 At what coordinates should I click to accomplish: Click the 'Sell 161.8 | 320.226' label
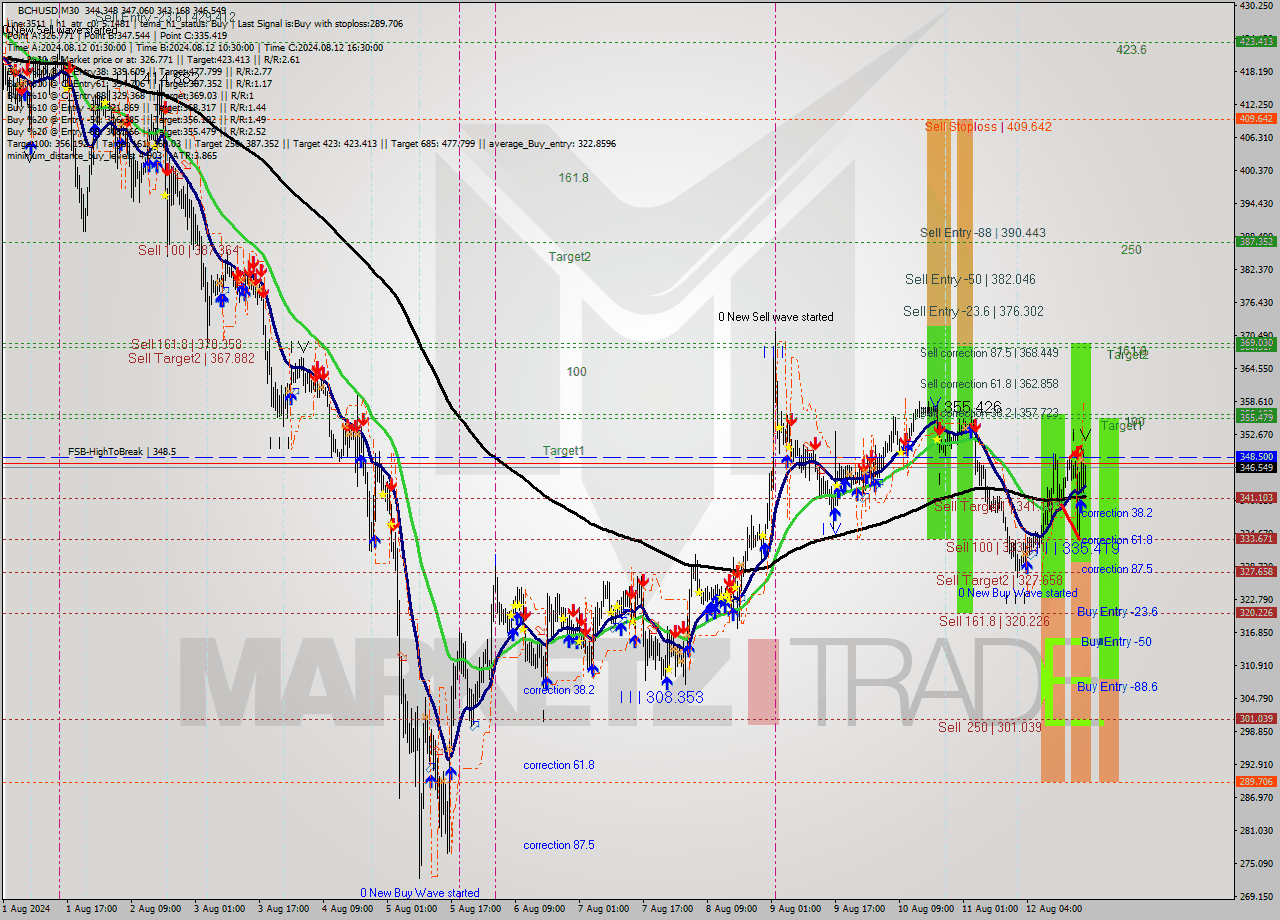[994, 621]
